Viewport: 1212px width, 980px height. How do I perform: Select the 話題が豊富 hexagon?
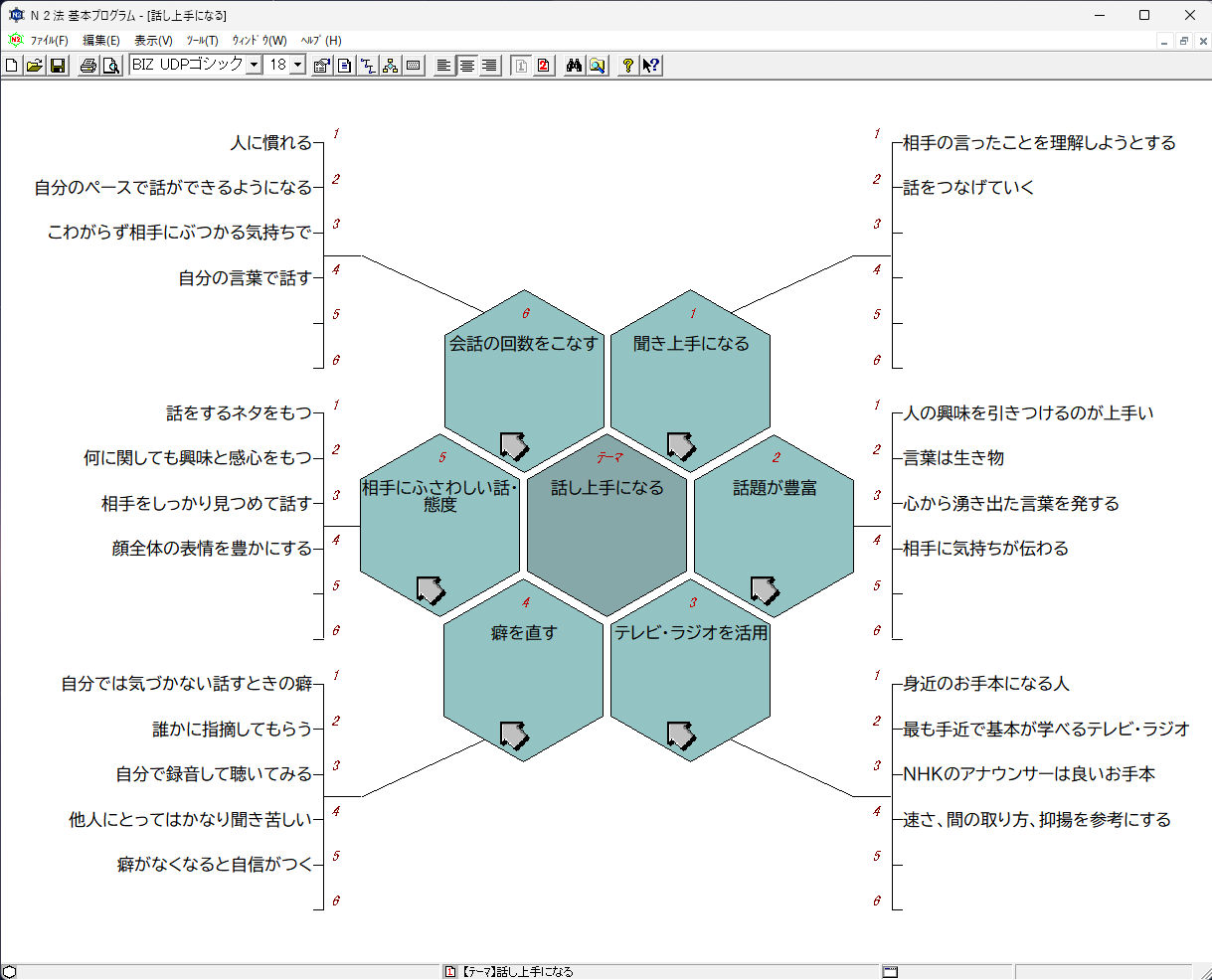click(774, 517)
